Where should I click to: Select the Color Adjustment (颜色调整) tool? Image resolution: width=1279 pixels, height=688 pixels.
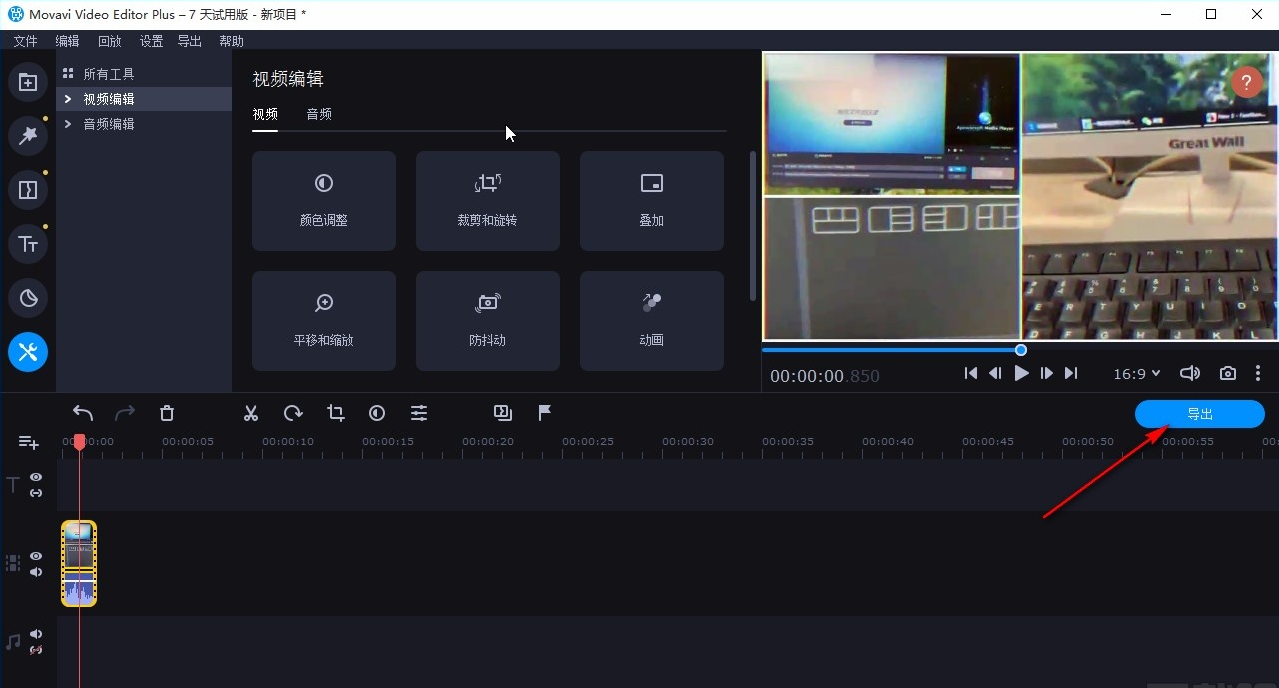(x=324, y=201)
